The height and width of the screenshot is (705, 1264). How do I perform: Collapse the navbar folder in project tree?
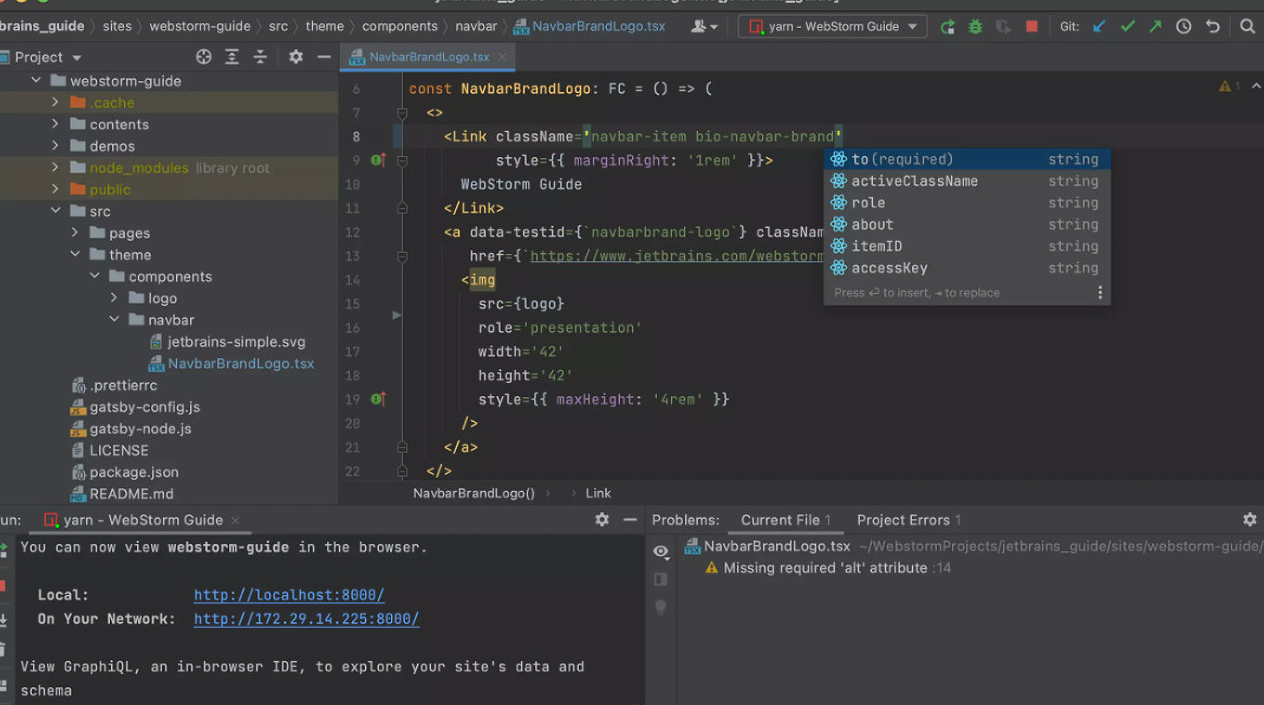[114, 320]
